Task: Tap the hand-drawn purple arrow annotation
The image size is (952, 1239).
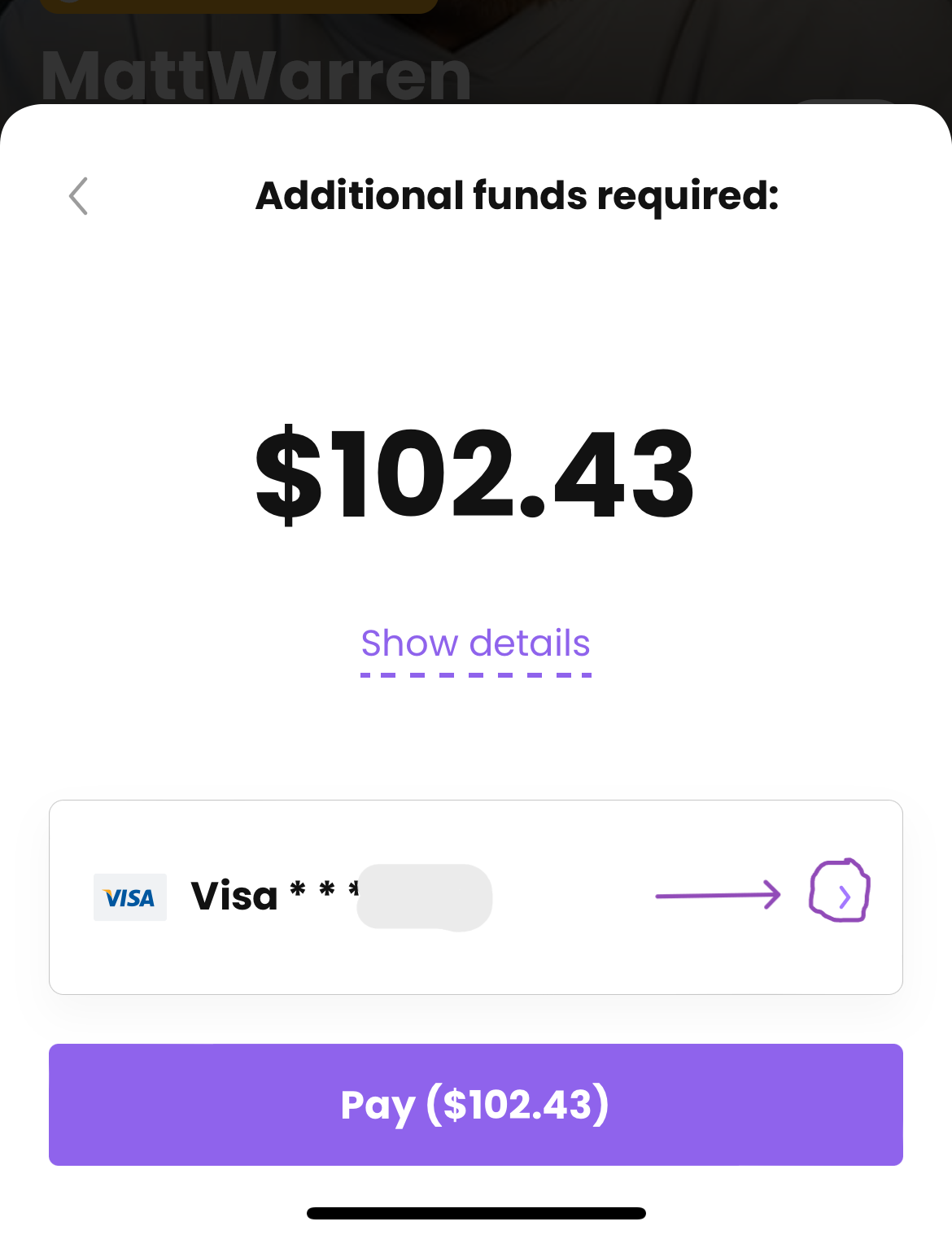Action: click(x=717, y=895)
